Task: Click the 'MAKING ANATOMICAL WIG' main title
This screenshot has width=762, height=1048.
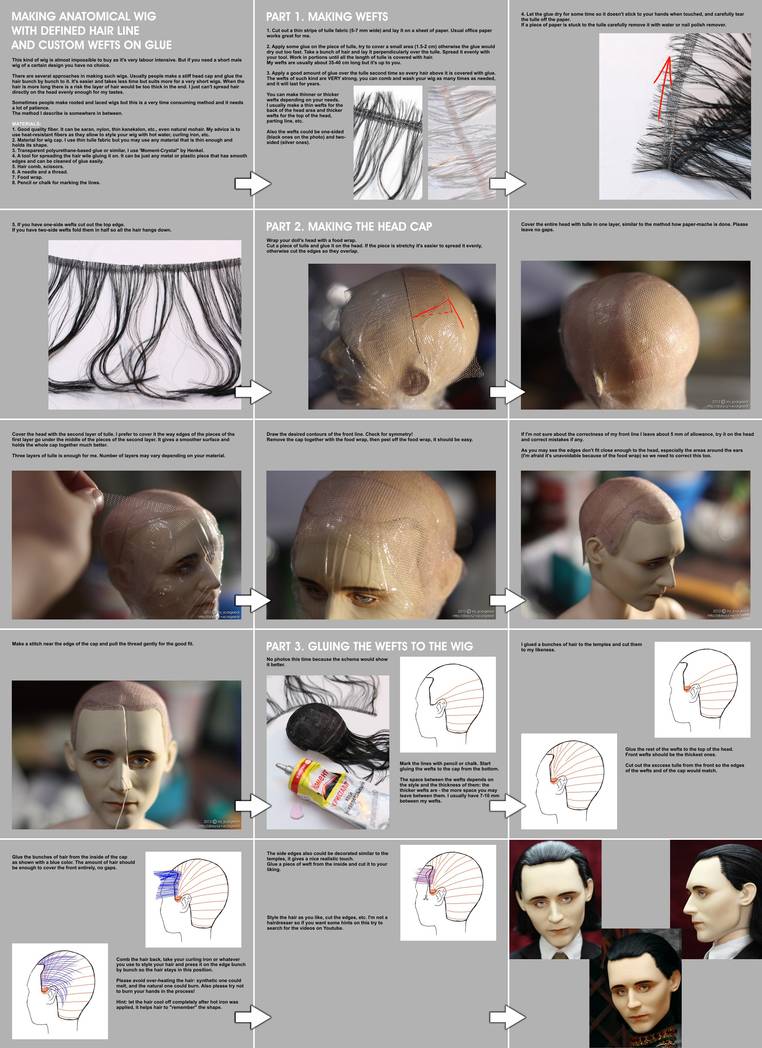Action: (x=84, y=15)
